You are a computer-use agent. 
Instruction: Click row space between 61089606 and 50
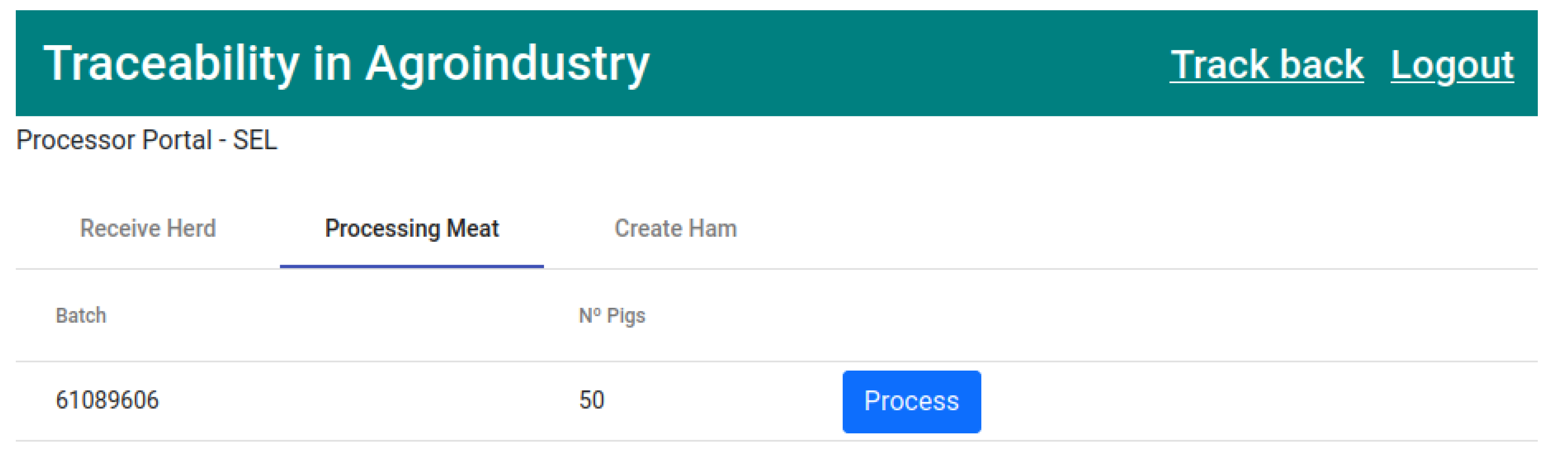pos(365,401)
